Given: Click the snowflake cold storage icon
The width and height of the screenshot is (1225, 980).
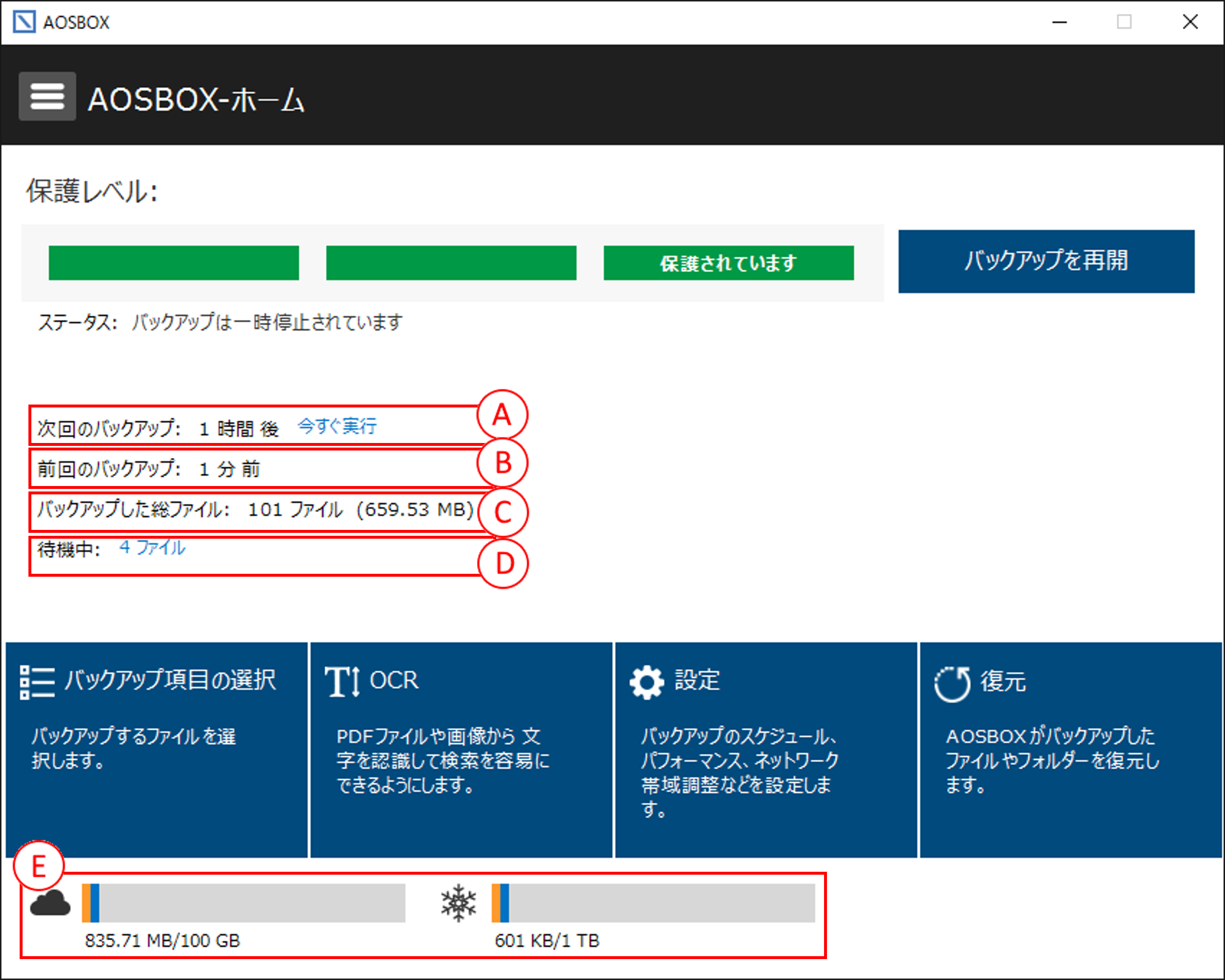Looking at the screenshot, I should [x=459, y=903].
